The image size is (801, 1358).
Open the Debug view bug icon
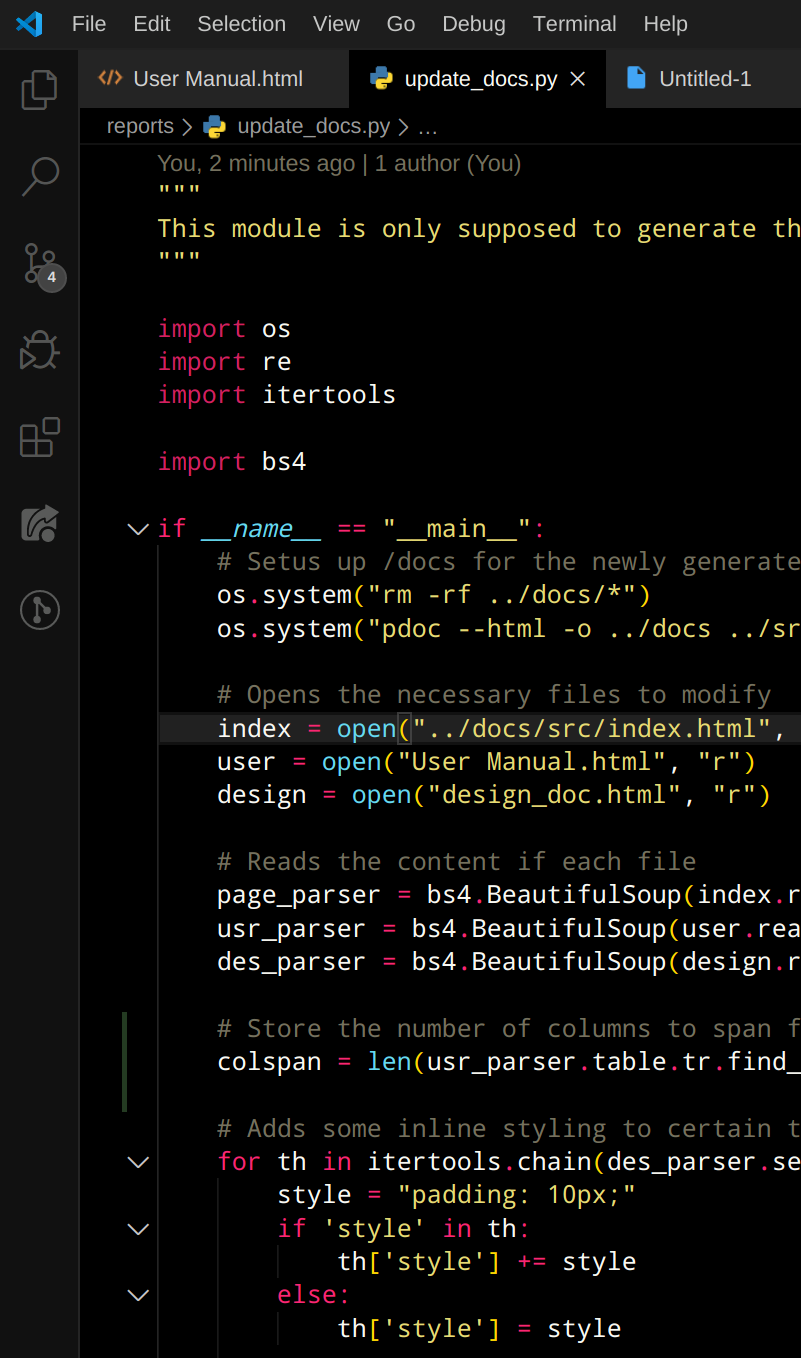[x=39, y=351]
